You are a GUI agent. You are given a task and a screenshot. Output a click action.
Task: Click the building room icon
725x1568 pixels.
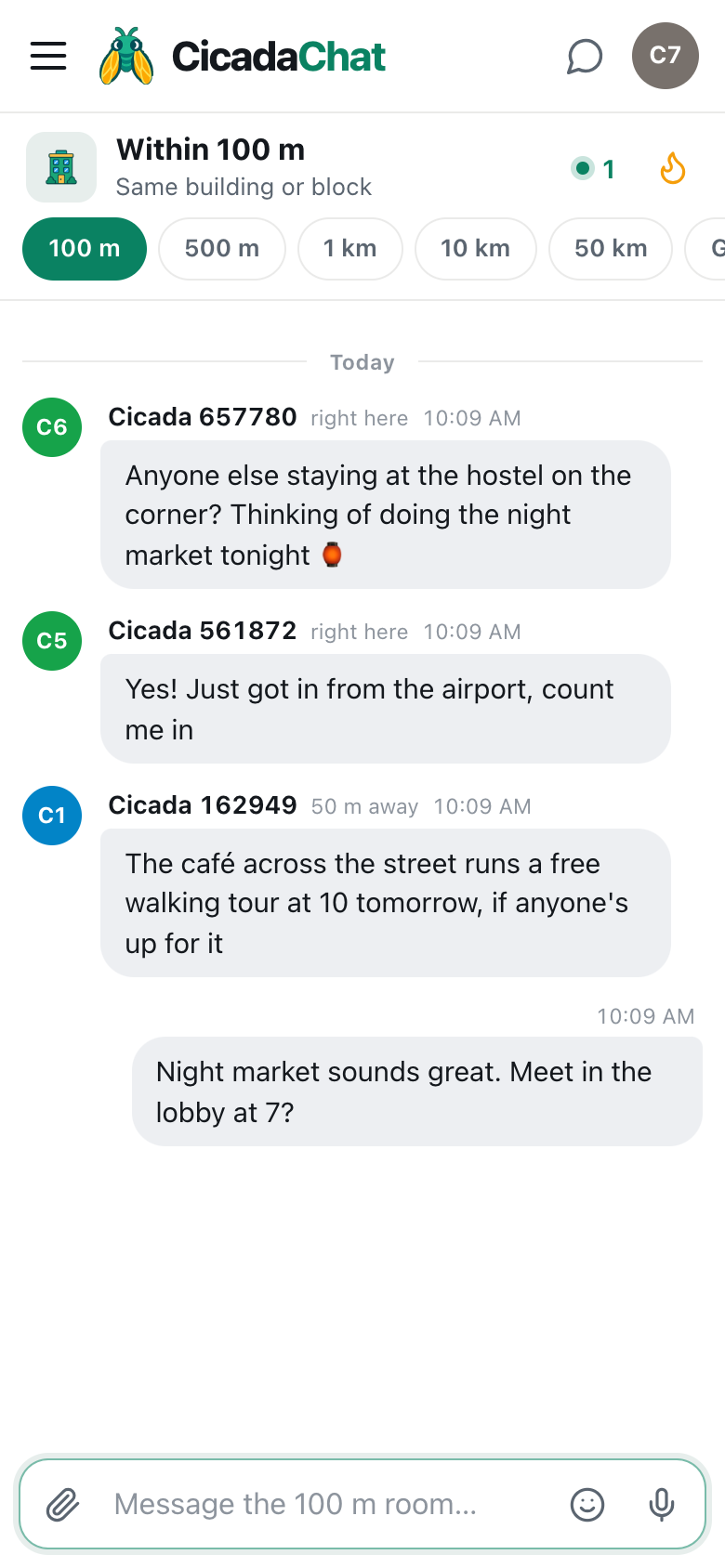click(61, 167)
